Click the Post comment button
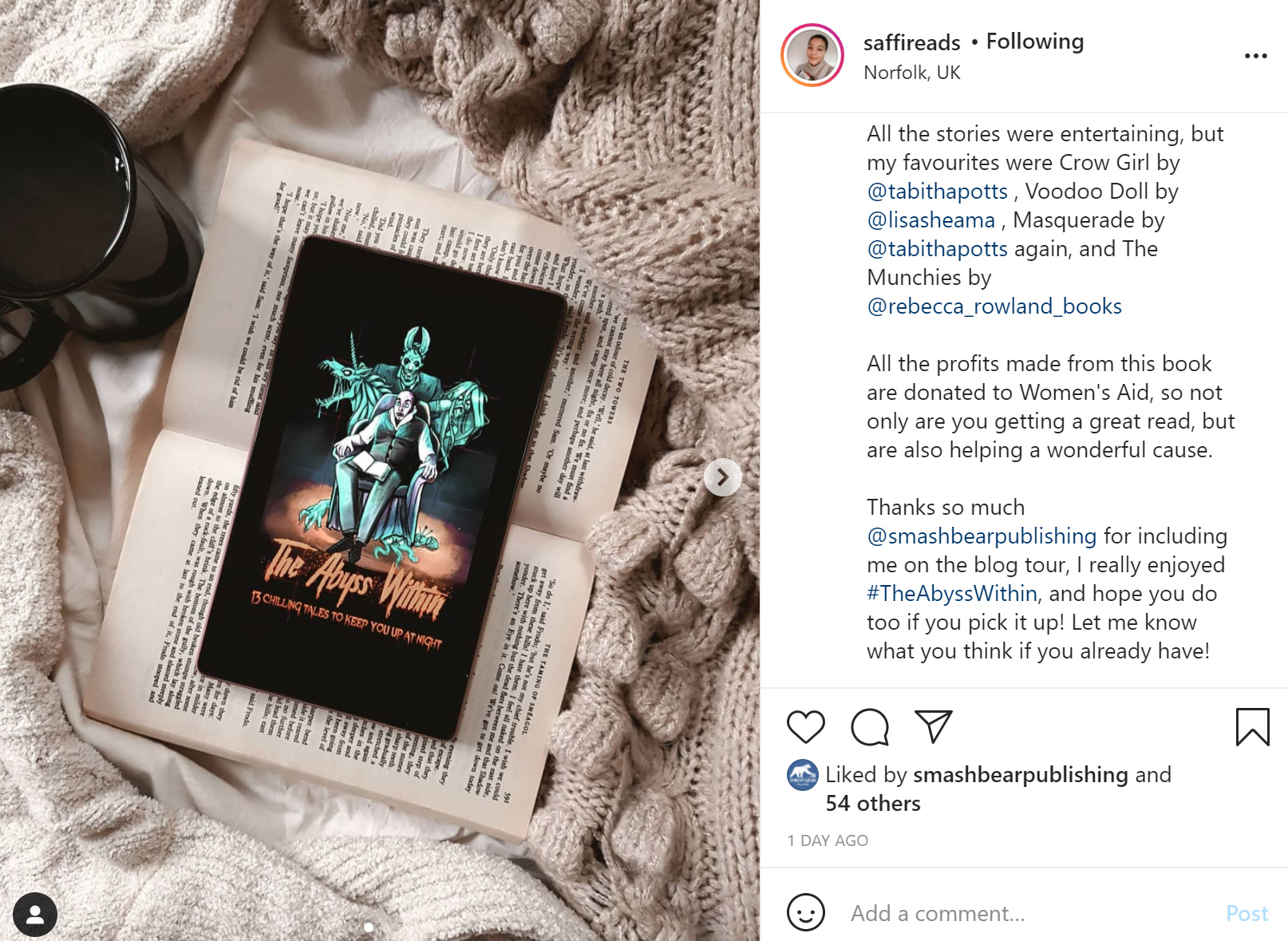1288x941 pixels. click(1247, 913)
